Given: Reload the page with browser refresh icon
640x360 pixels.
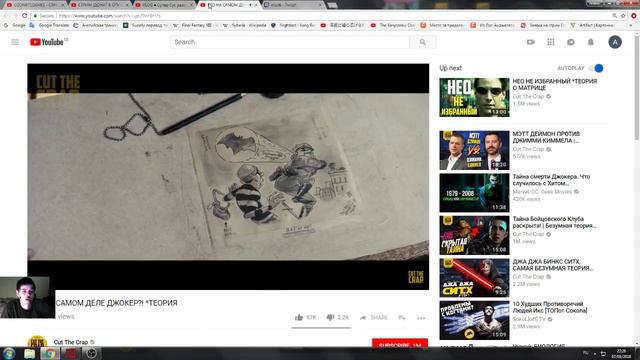Looking at the screenshot, I should [x=24, y=16].
